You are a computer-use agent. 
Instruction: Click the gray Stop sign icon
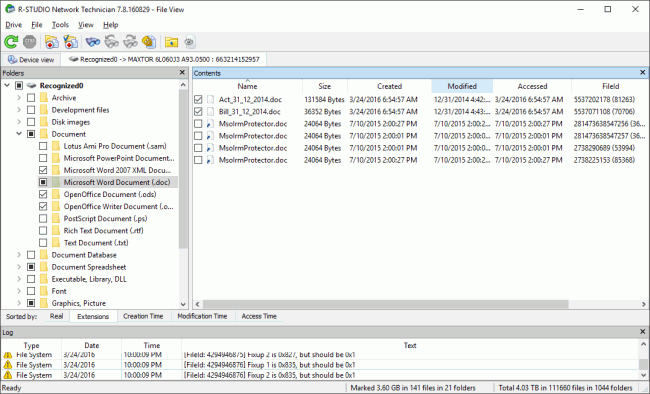pos(29,41)
